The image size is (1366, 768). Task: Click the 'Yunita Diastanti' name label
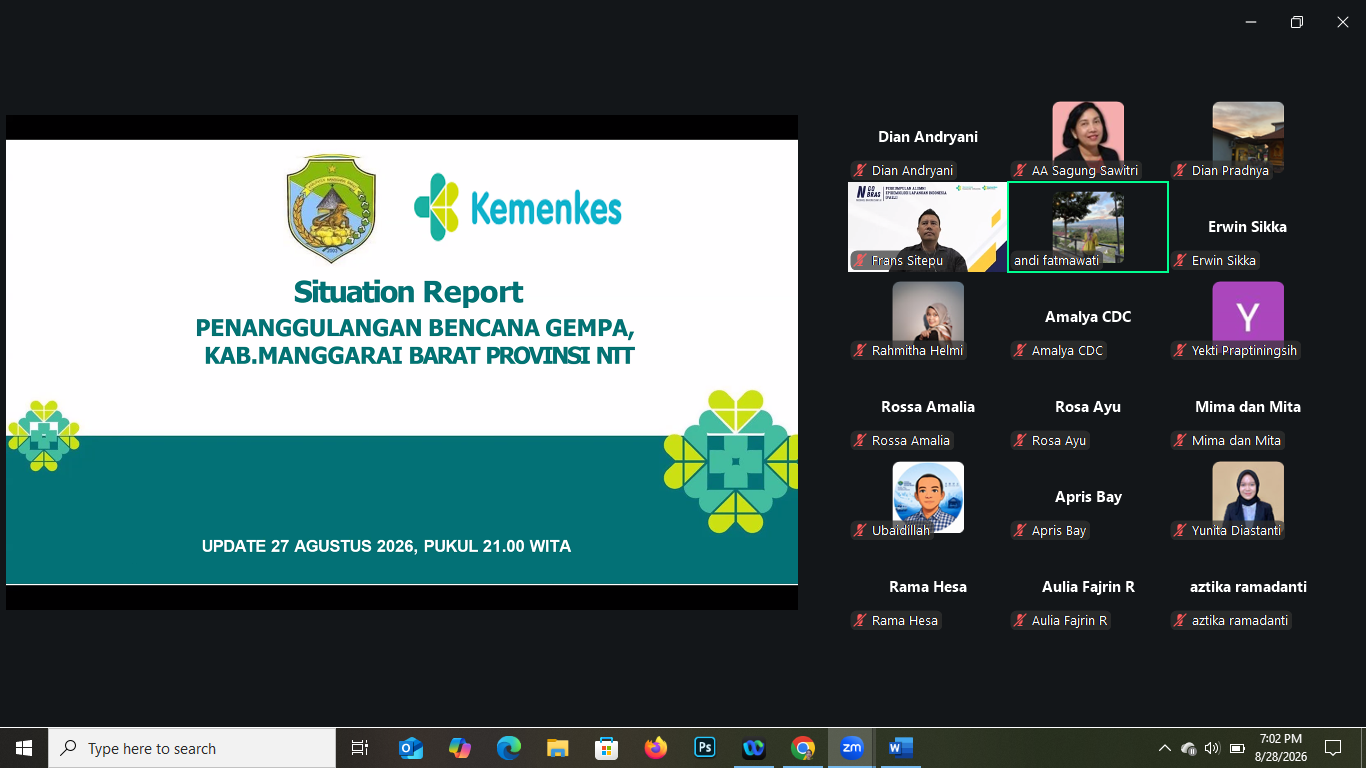(1236, 531)
